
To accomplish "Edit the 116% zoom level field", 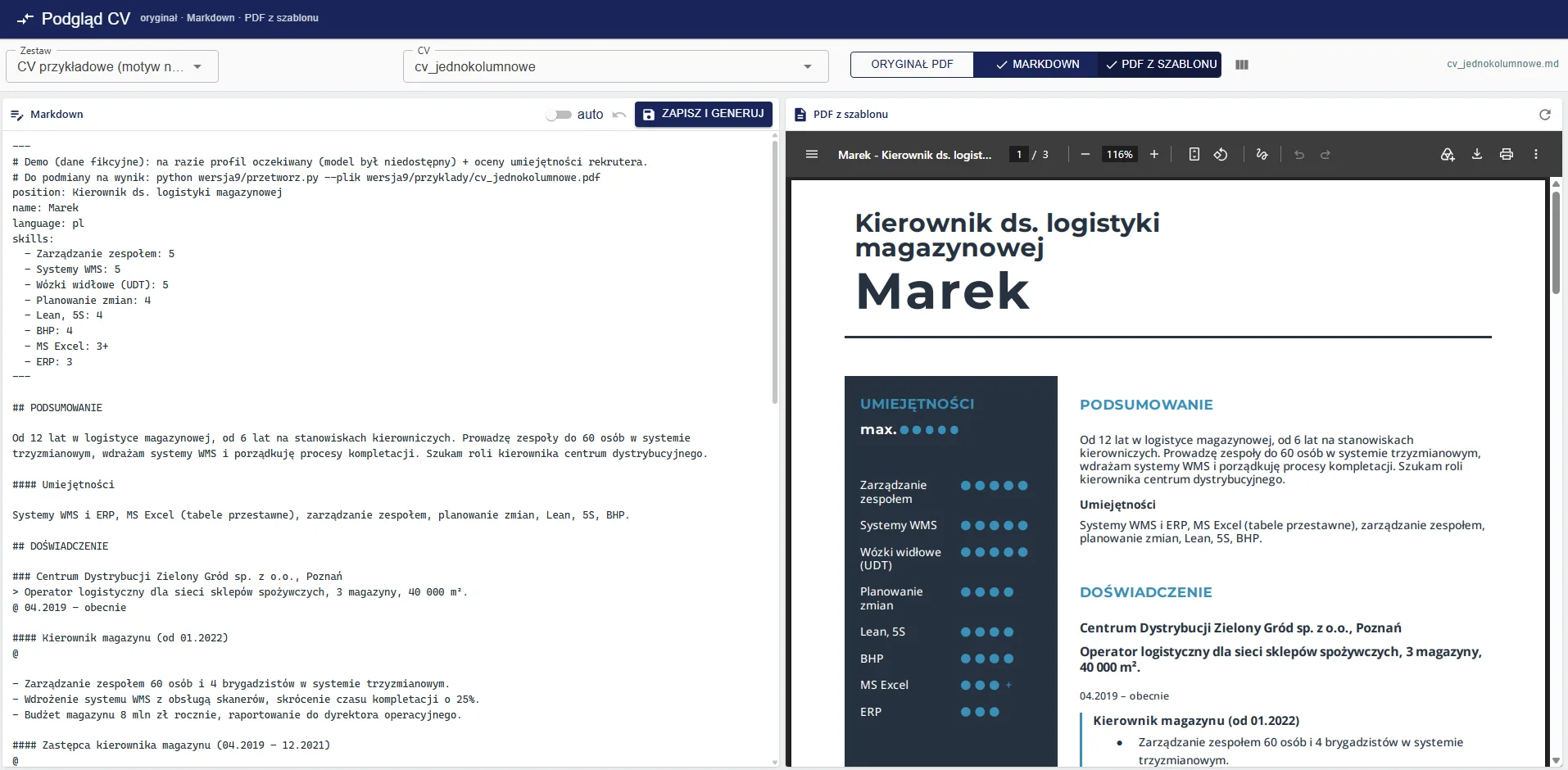I will coord(1120,154).
